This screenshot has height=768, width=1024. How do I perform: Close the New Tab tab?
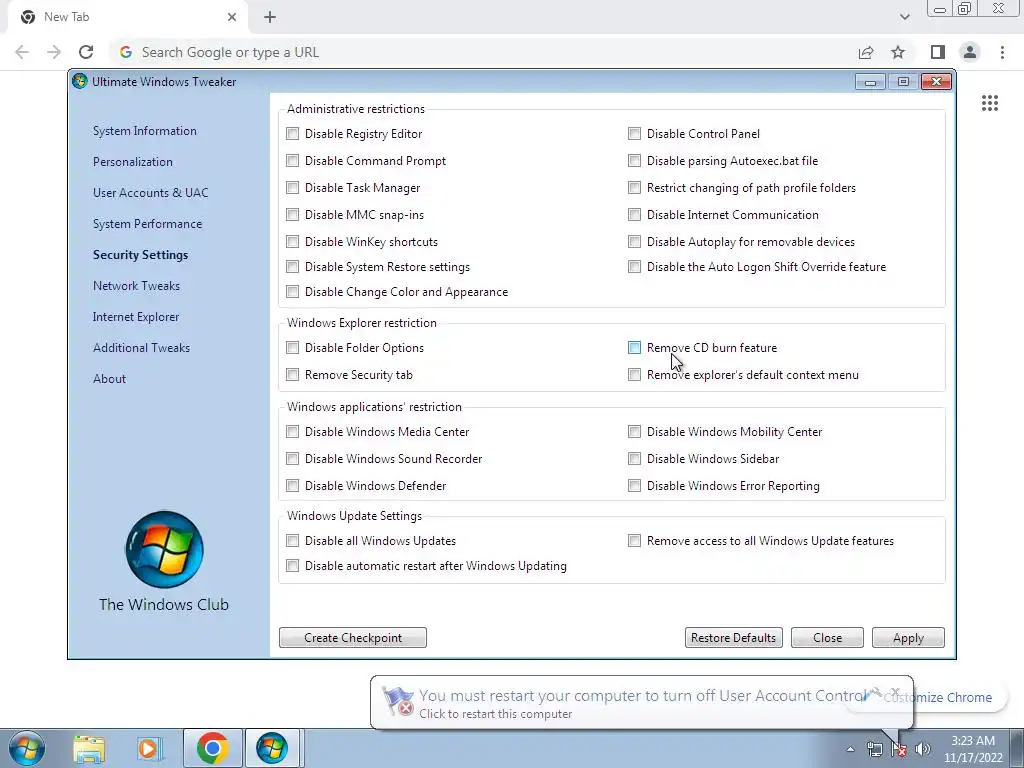point(232,17)
